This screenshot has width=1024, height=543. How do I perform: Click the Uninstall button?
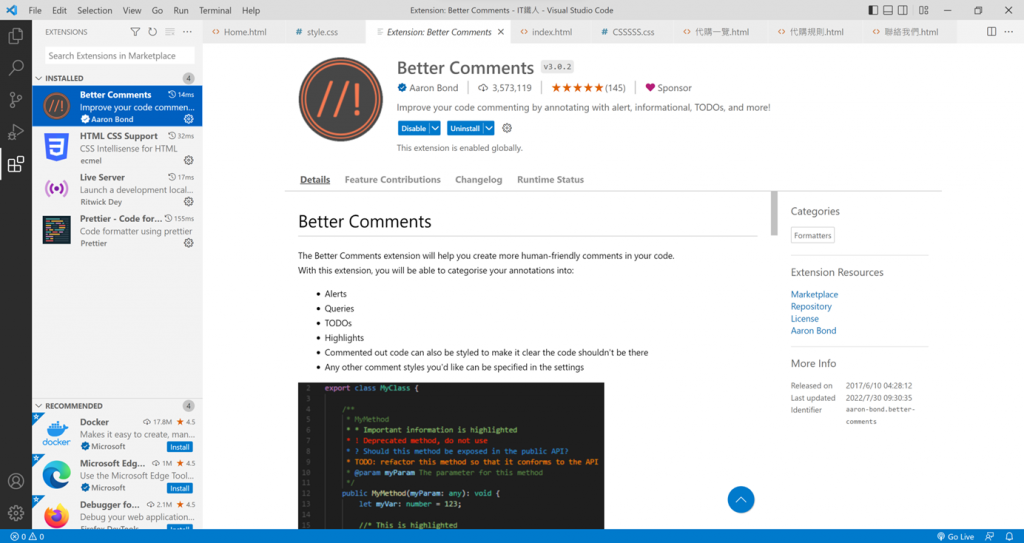465,128
